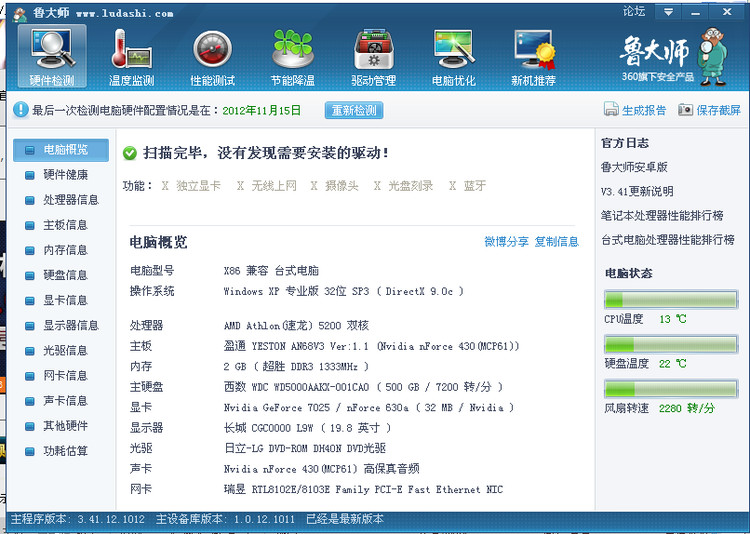The width and height of the screenshot is (750, 534).
Task: Click the 风扇转速 progress bar
Action: (x=671, y=389)
